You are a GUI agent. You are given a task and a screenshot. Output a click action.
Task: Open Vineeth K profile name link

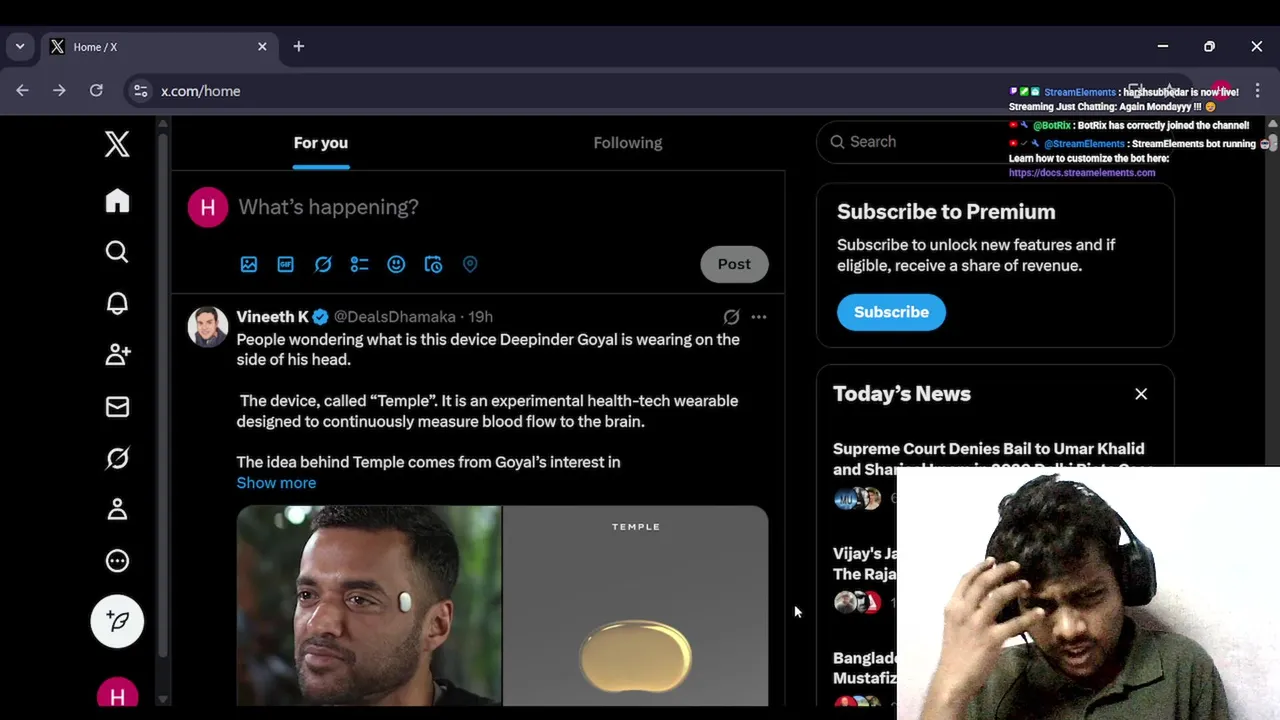(272, 317)
